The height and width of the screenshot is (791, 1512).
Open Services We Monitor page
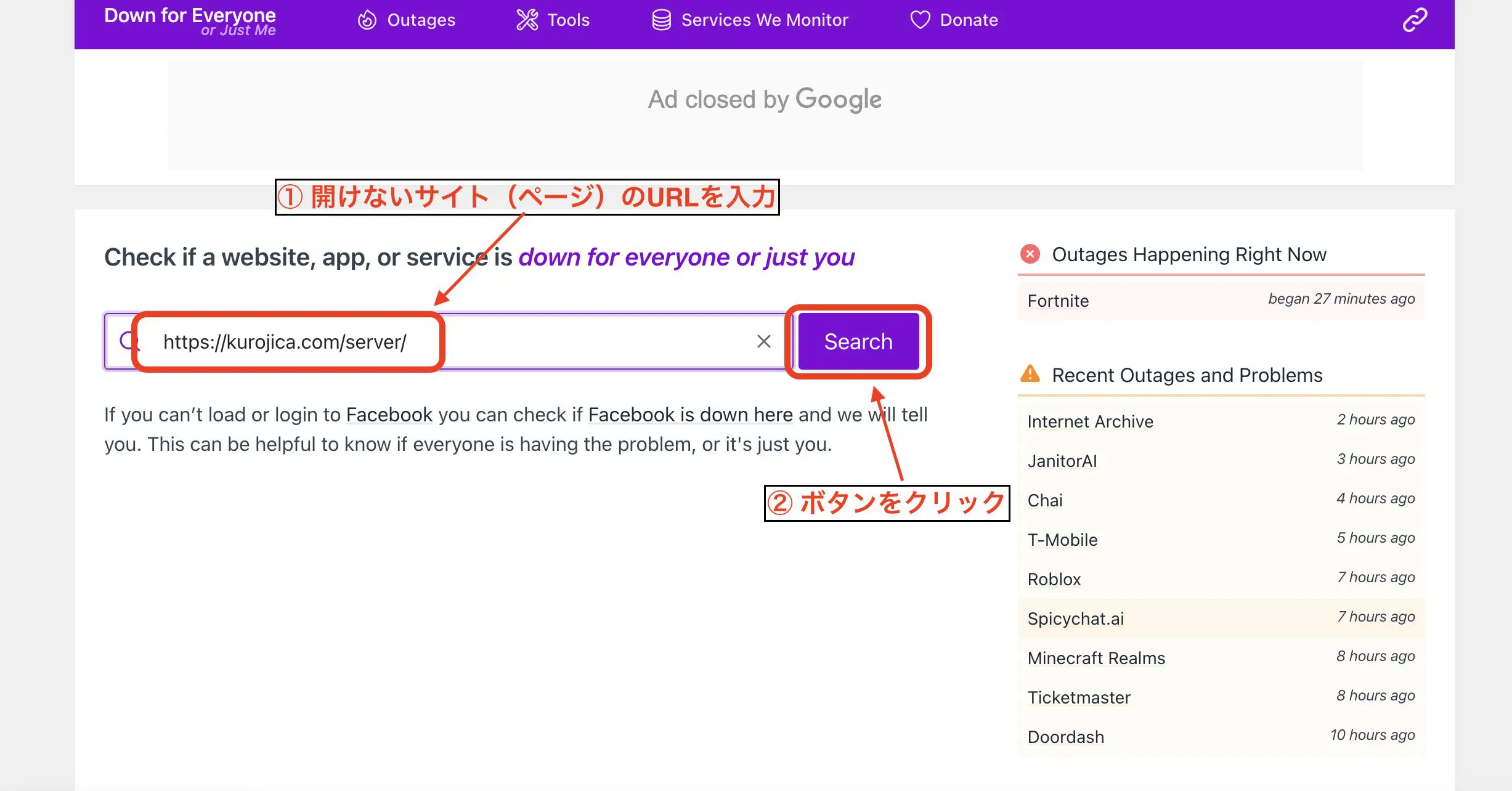[x=765, y=20]
